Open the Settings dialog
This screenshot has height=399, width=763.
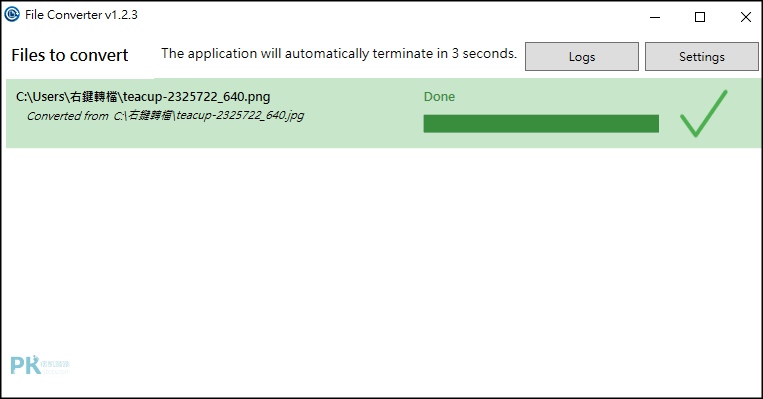702,56
